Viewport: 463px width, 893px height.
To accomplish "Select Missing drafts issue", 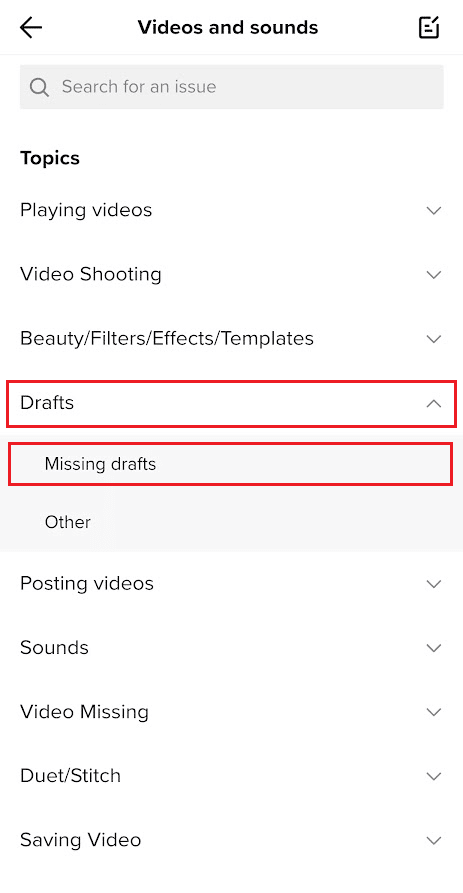I will tap(231, 464).
